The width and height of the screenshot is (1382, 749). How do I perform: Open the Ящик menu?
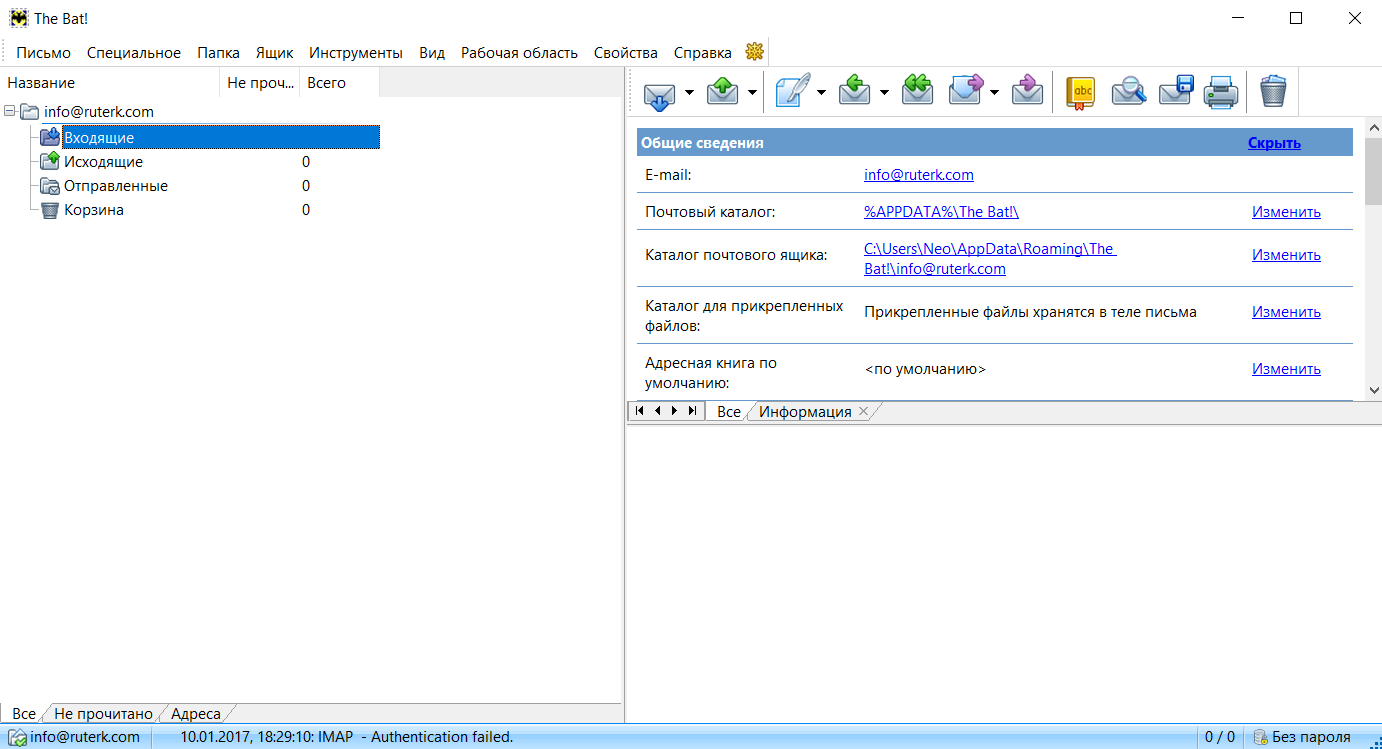pos(274,53)
